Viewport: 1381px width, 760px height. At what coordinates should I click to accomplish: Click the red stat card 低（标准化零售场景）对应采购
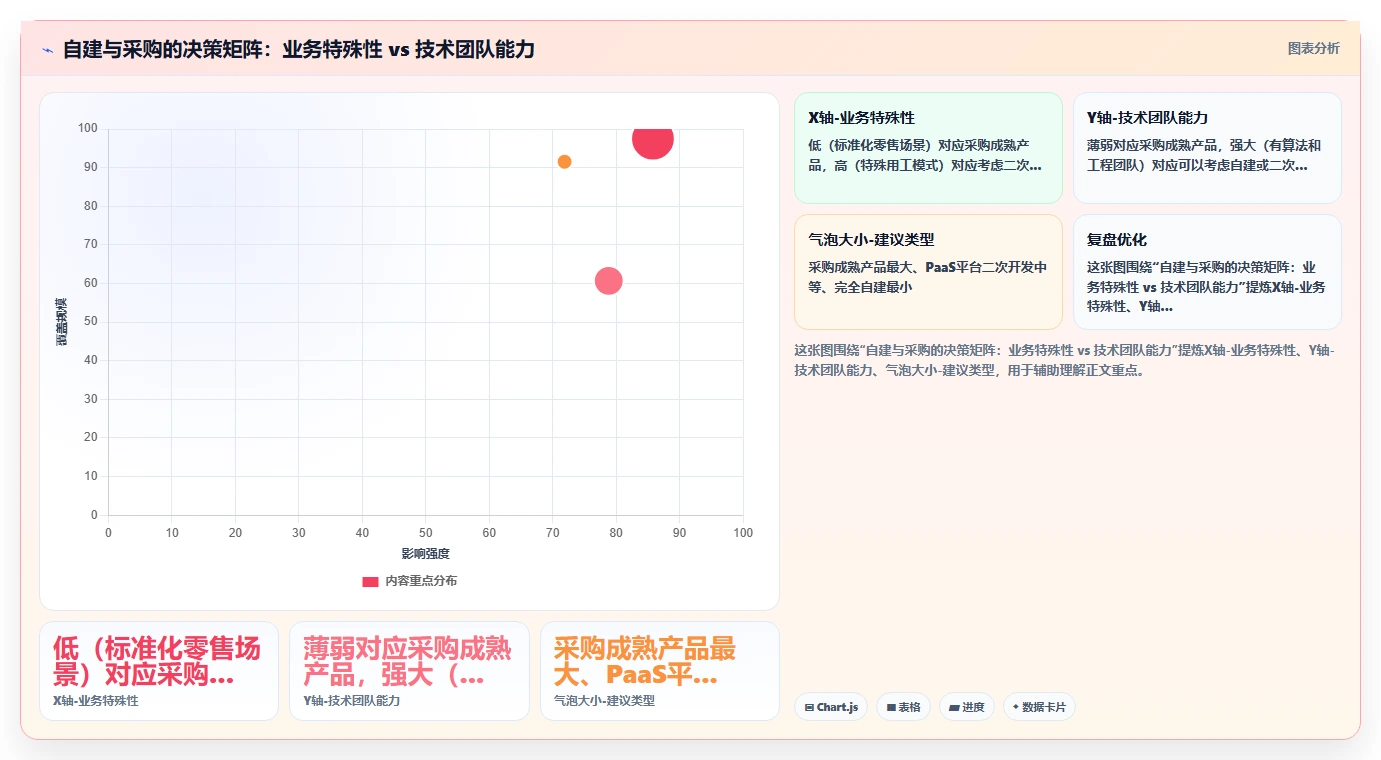pyautogui.click(x=159, y=671)
